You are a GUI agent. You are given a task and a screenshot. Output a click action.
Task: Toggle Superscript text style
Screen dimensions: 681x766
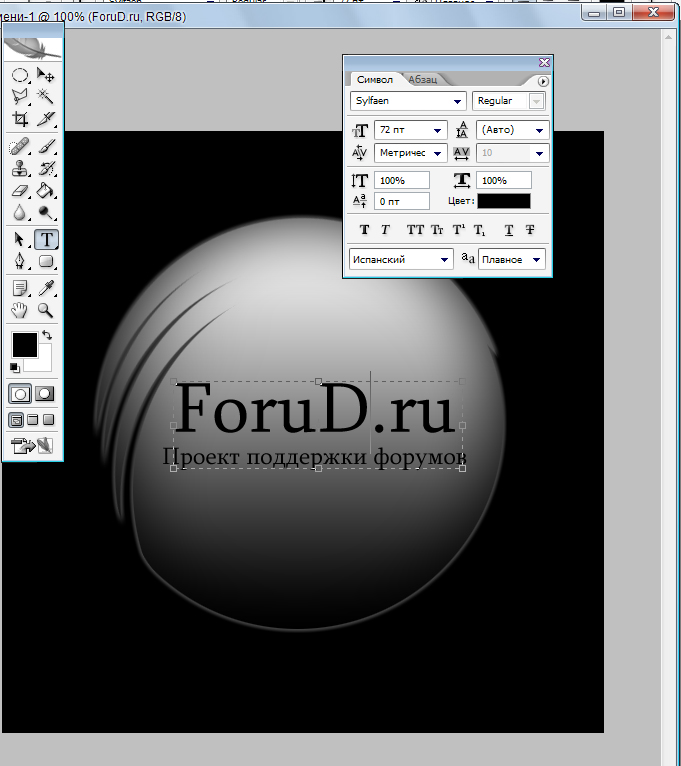click(x=459, y=230)
